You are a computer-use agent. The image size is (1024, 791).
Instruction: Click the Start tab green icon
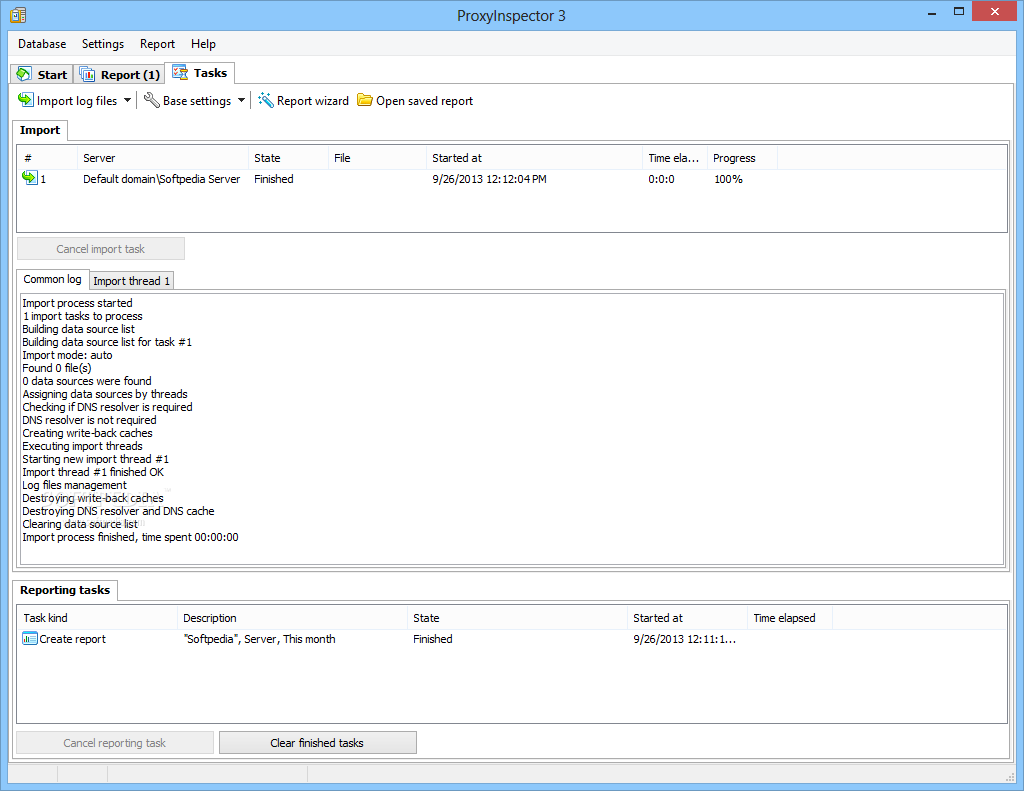coord(24,74)
